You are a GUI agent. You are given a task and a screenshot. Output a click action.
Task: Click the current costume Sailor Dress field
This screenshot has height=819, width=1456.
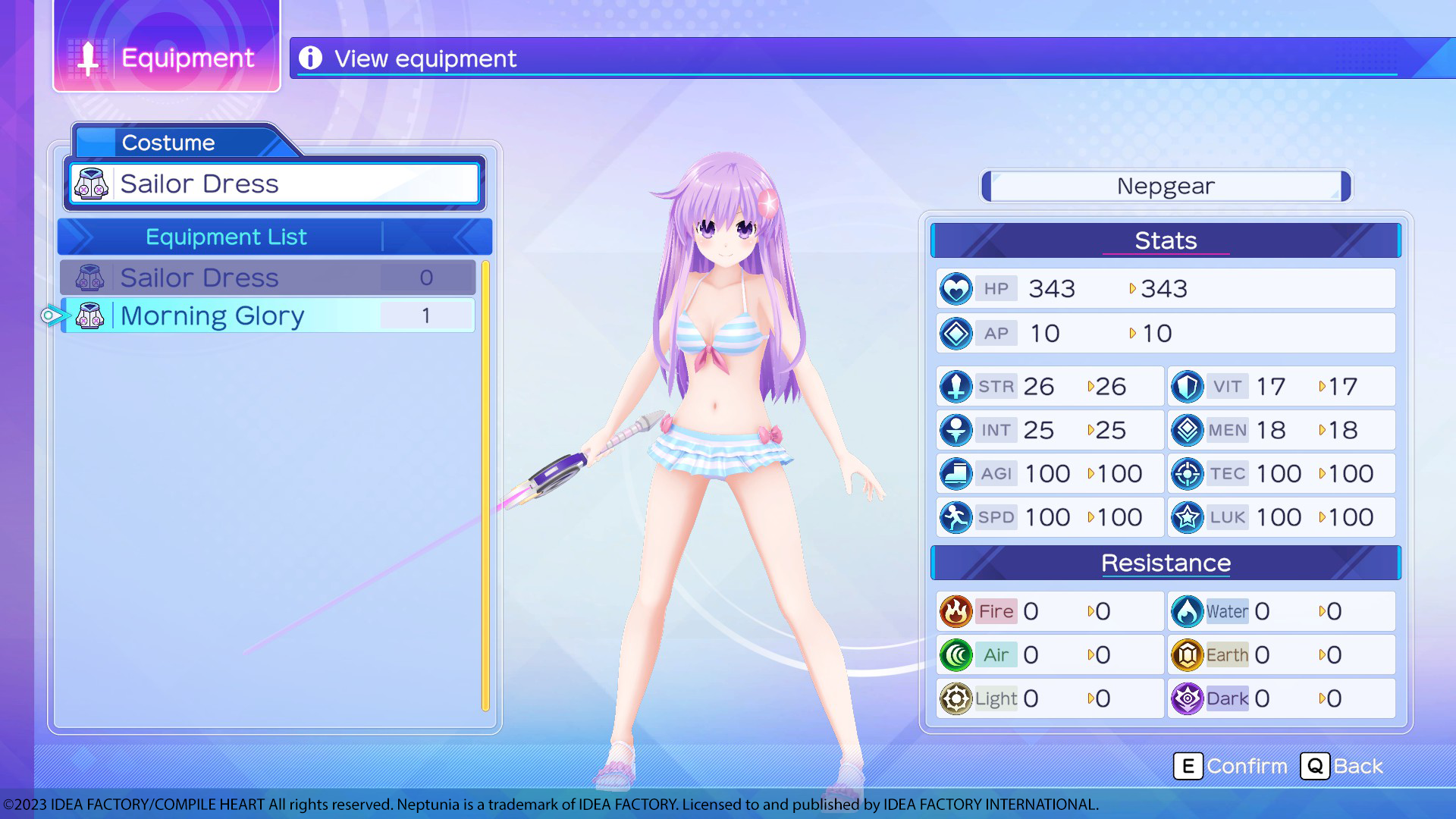(x=275, y=184)
